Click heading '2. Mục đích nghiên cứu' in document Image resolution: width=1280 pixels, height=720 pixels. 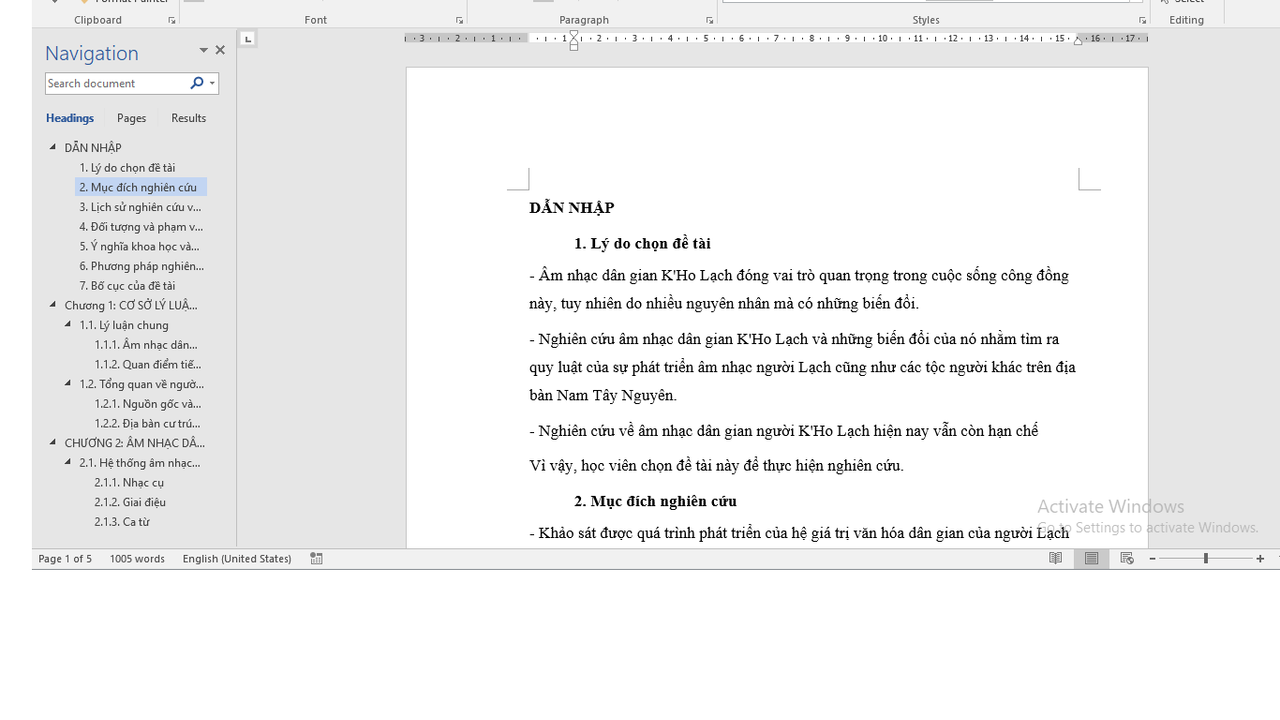[x=655, y=501]
